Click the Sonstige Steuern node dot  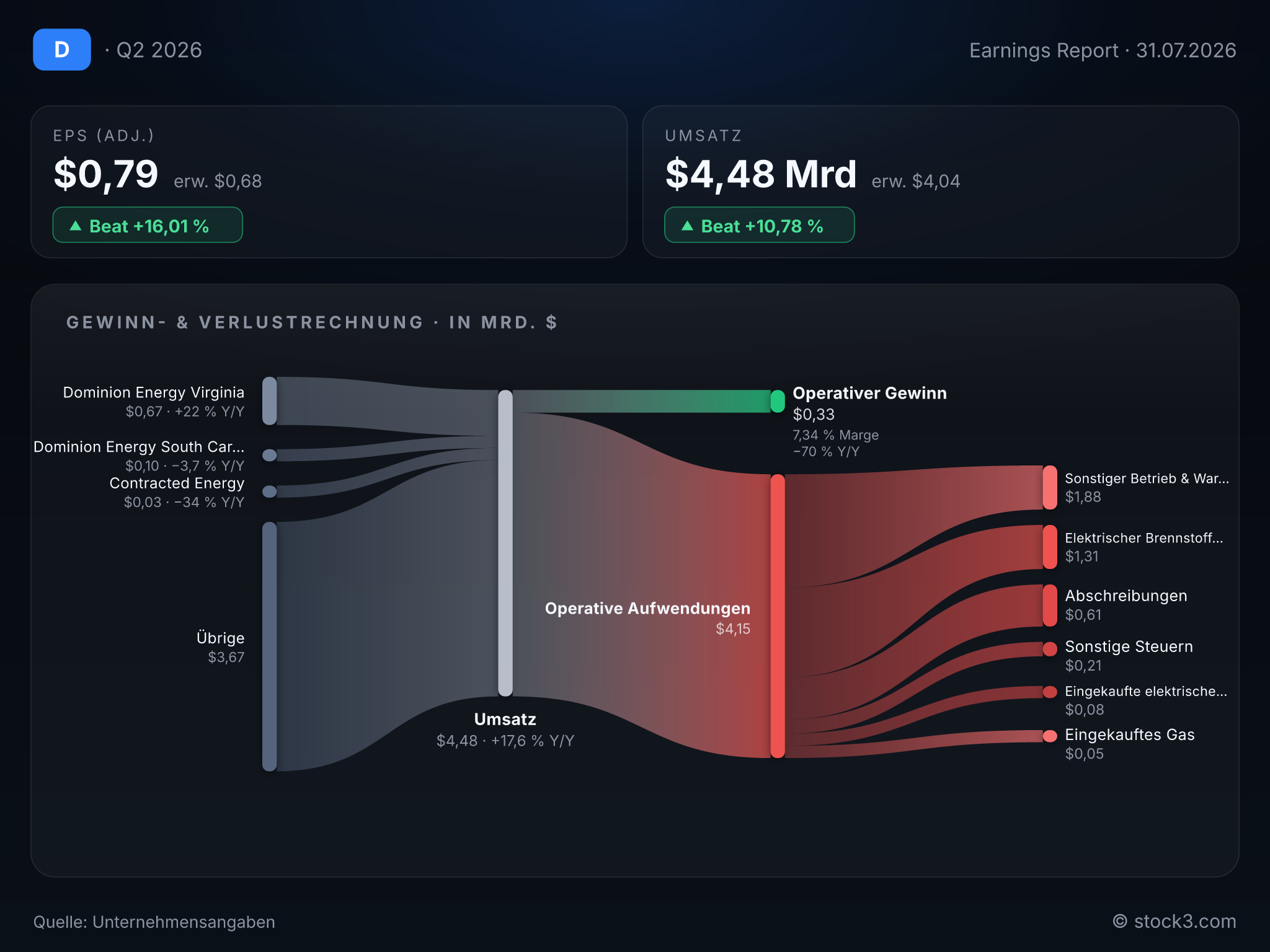tap(1050, 649)
